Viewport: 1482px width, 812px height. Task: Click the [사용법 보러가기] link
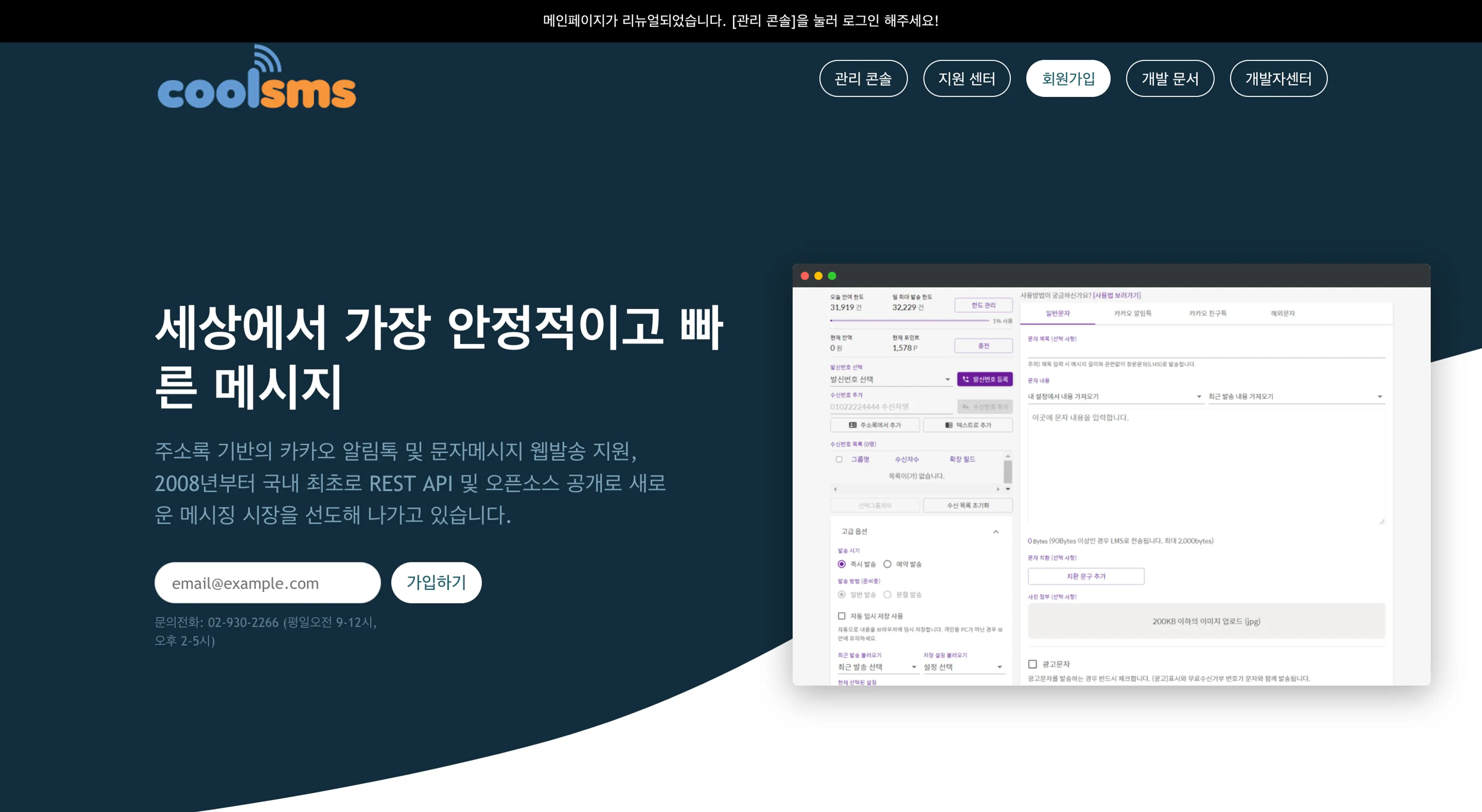(x=1117, y=295)
